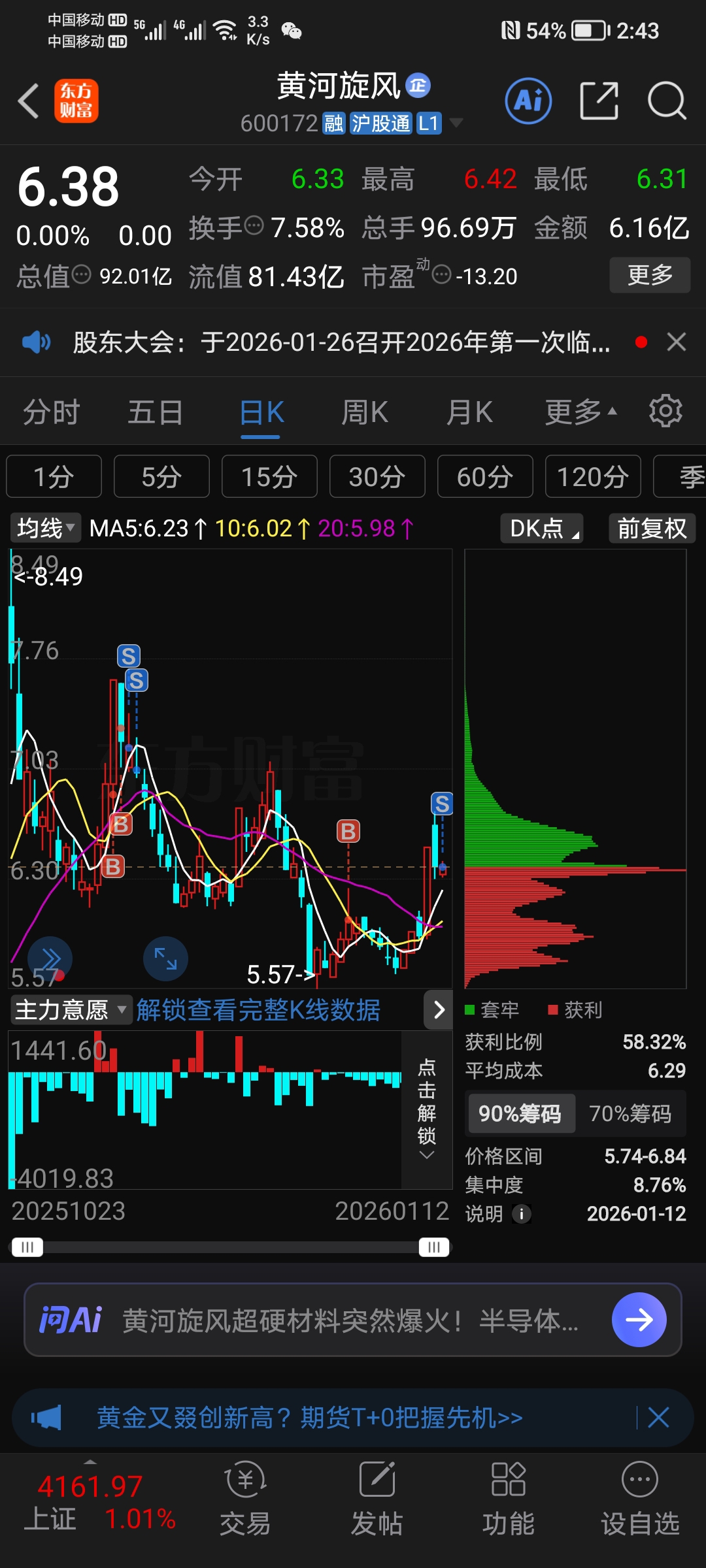Open the search magnifier icon
This screenshot has width=706, height=1568.
(666, 101)
